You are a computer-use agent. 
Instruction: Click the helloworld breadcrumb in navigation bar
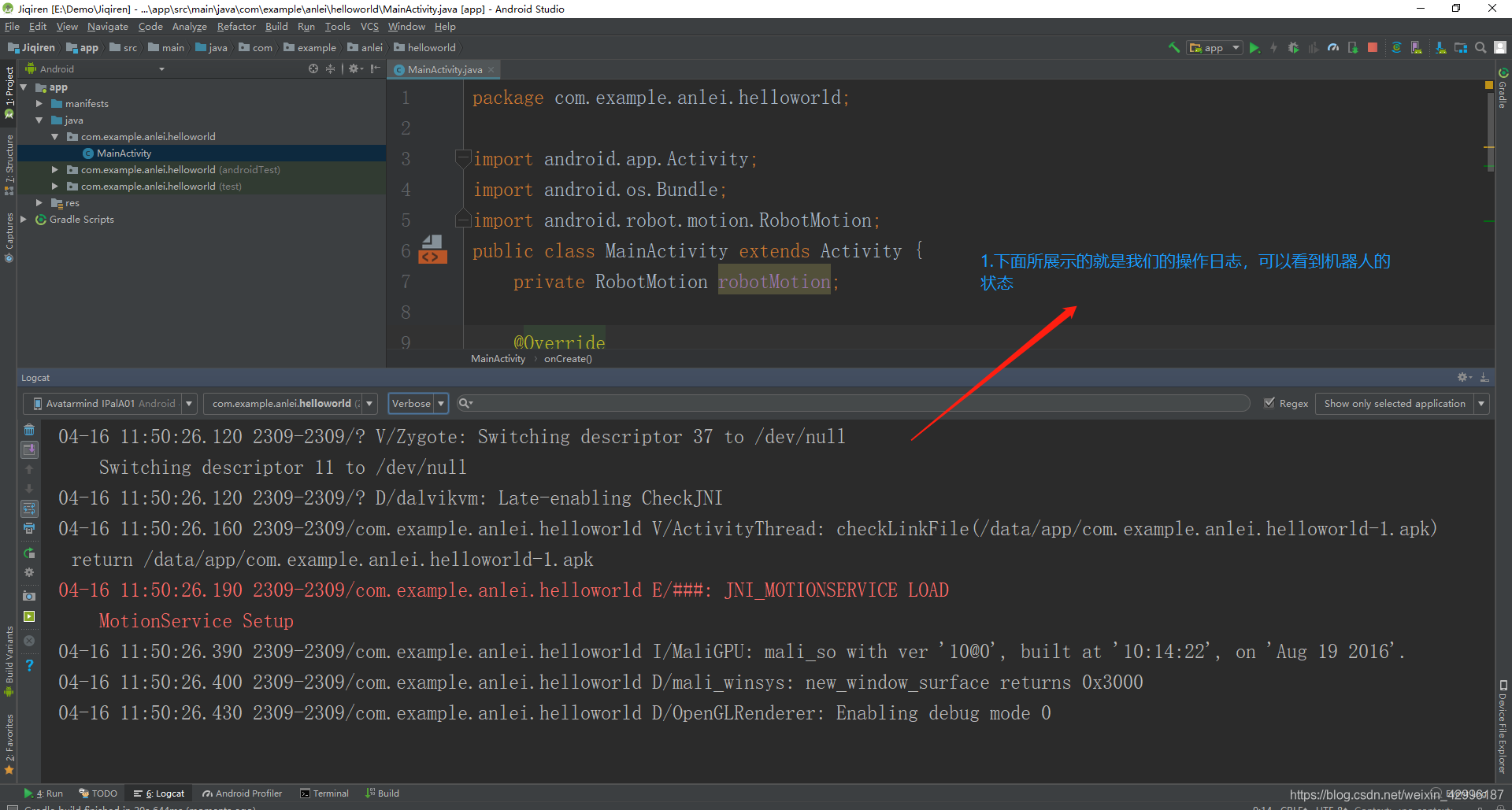click(x=425, y=47)
